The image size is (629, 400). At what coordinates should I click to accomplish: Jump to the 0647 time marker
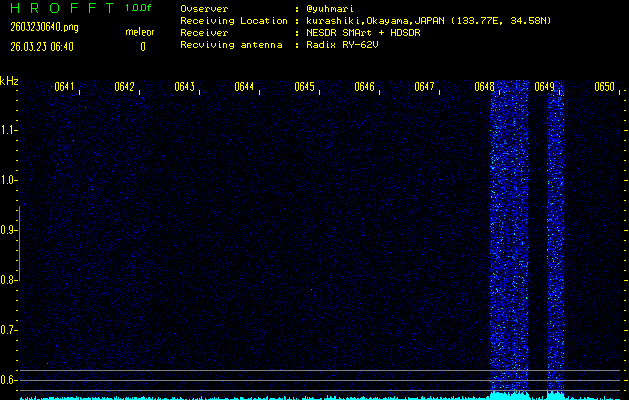(425, 87)
